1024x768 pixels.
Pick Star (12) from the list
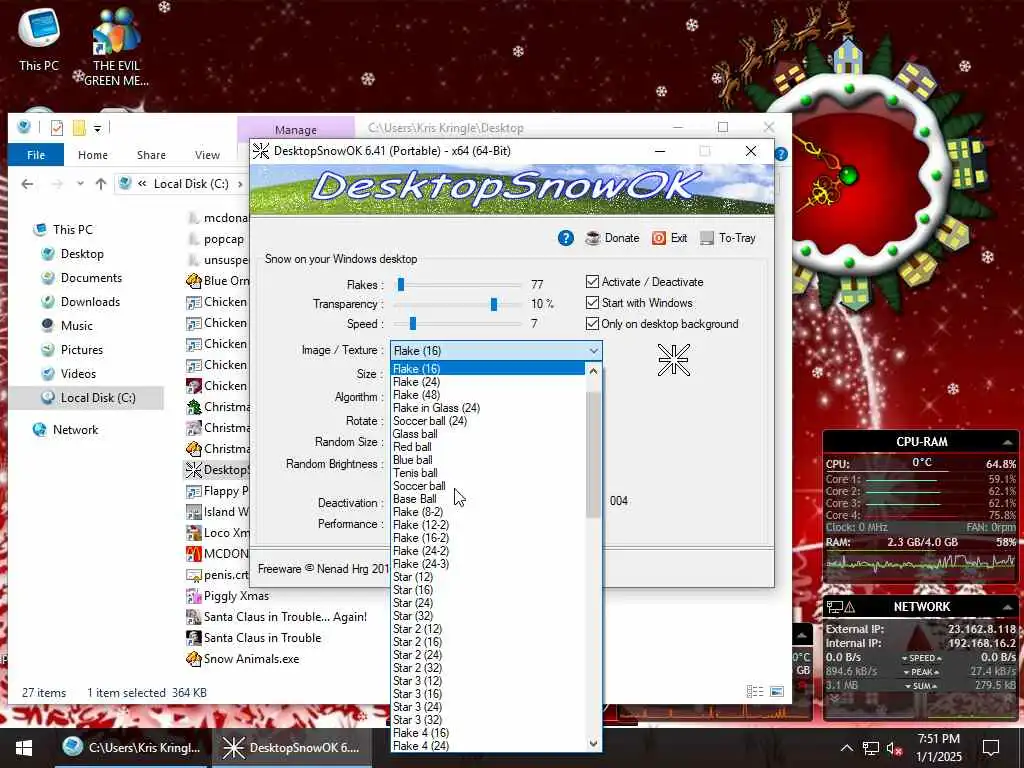tap(487, 577)
